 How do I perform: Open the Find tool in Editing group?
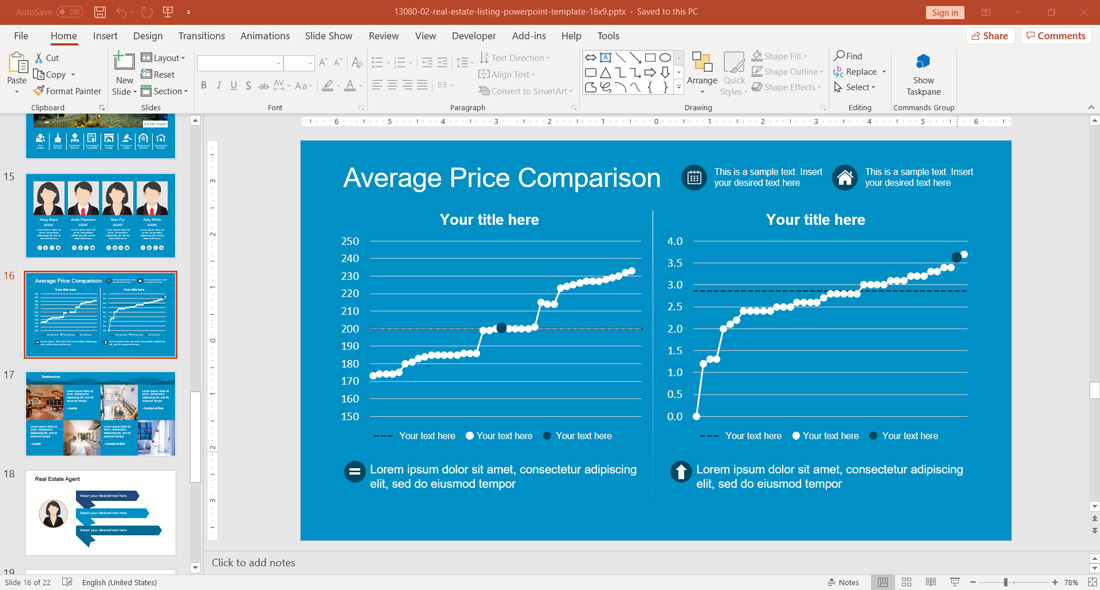tap(847, 55)
